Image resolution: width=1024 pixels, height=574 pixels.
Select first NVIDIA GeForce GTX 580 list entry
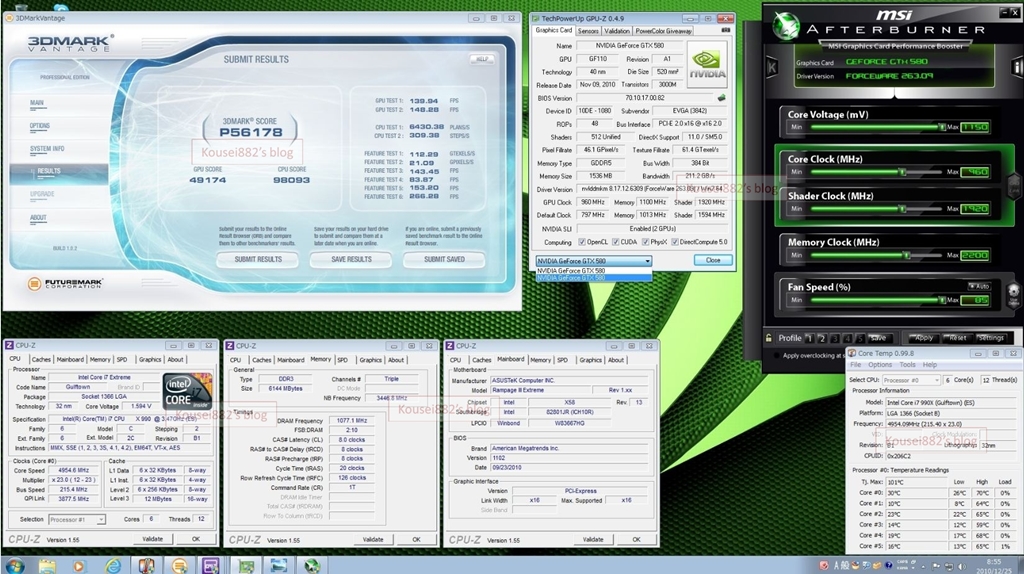tap(594, 270)
